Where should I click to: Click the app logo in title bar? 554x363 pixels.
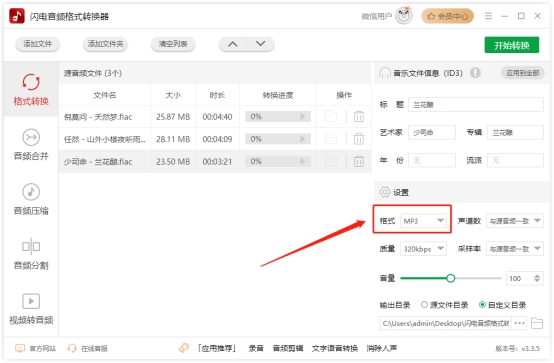pos(17,16)
